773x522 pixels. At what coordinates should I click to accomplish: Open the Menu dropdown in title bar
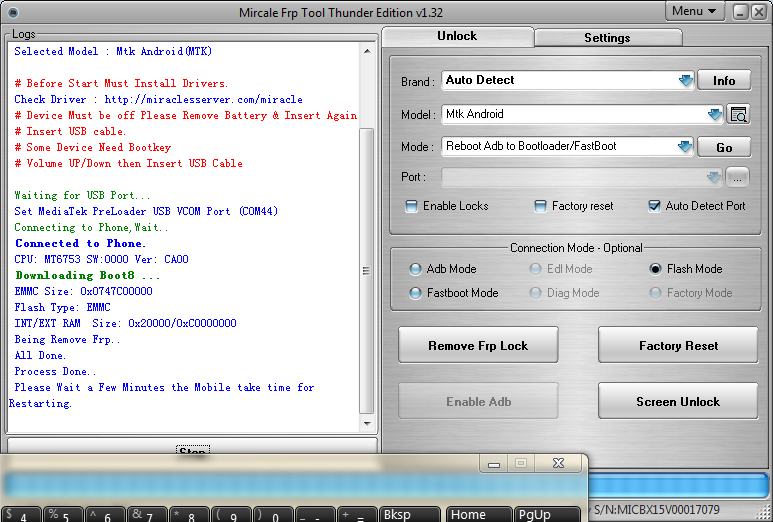[x=694, y=11]
